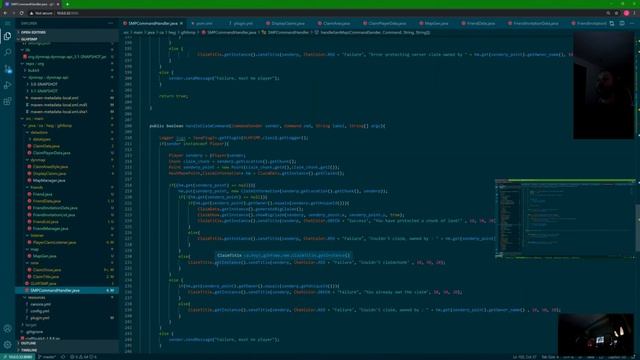Click the compare changes icon by the tabs

point(612,23)
